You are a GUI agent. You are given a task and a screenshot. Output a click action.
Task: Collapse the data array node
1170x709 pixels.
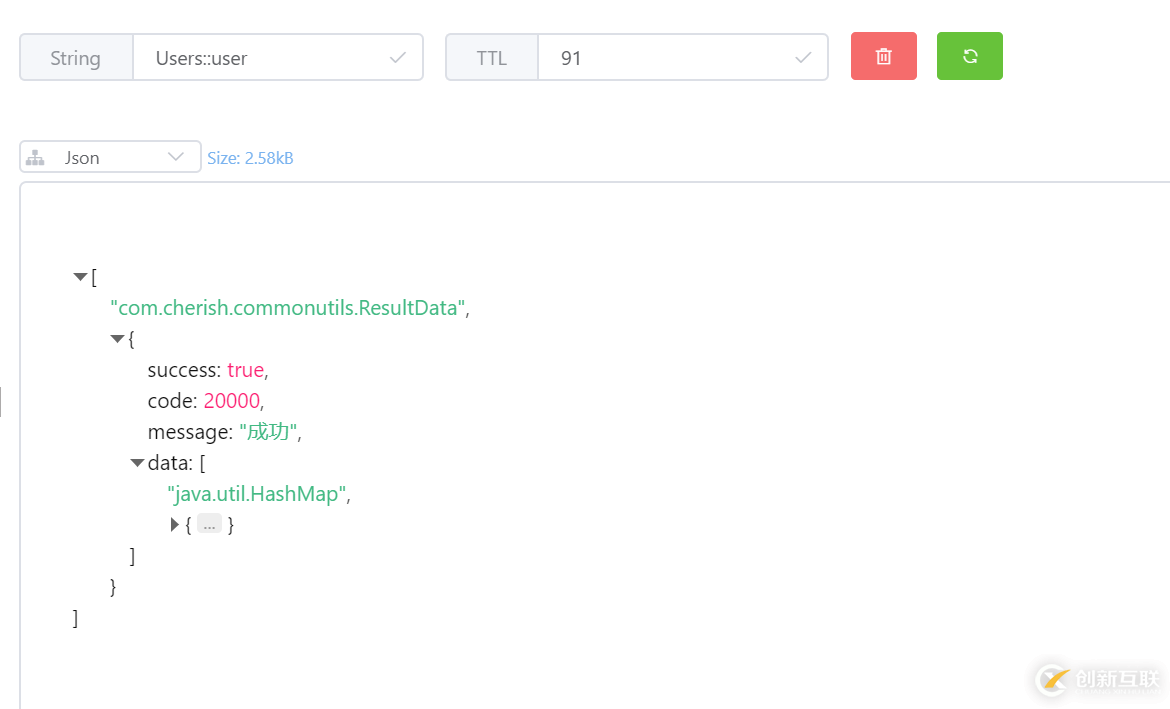point(137,463)
